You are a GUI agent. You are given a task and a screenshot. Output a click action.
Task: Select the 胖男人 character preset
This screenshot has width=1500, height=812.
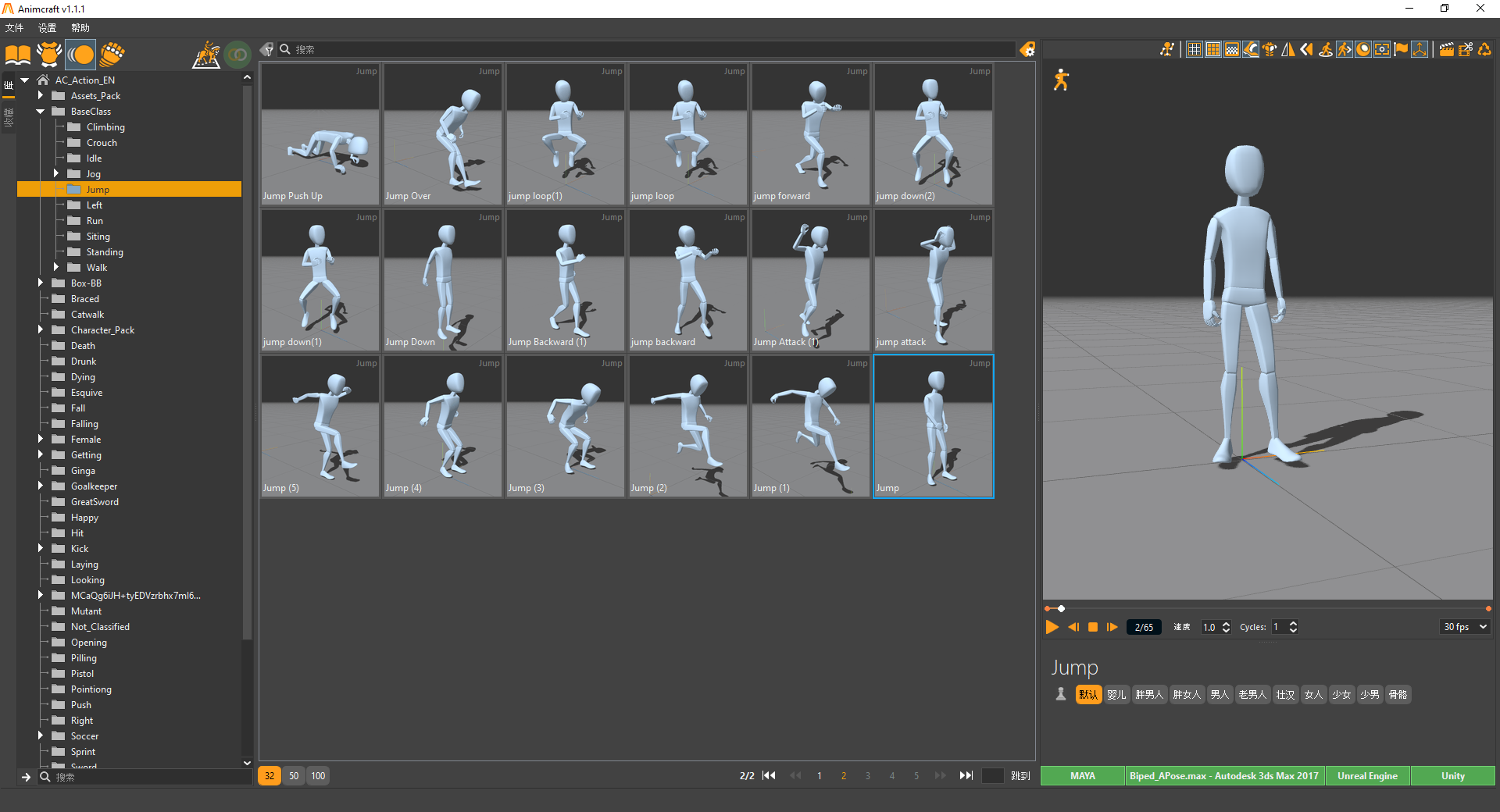(x=1149, y=694)
